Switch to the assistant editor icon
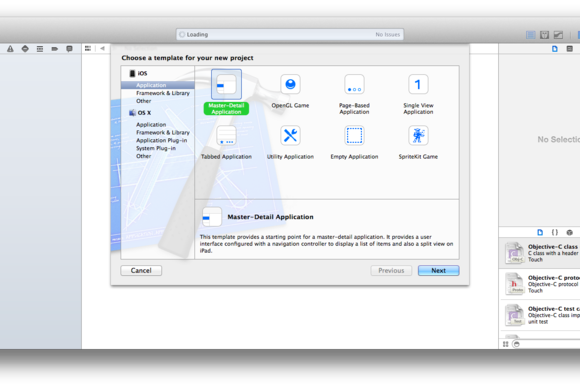Image resolution: width=580 pixels, height=388 pixels. [544, 35]
